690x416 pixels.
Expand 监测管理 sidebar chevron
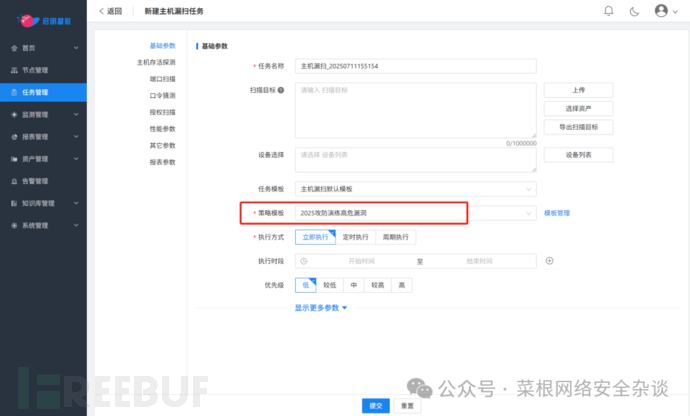pos(76,115)
